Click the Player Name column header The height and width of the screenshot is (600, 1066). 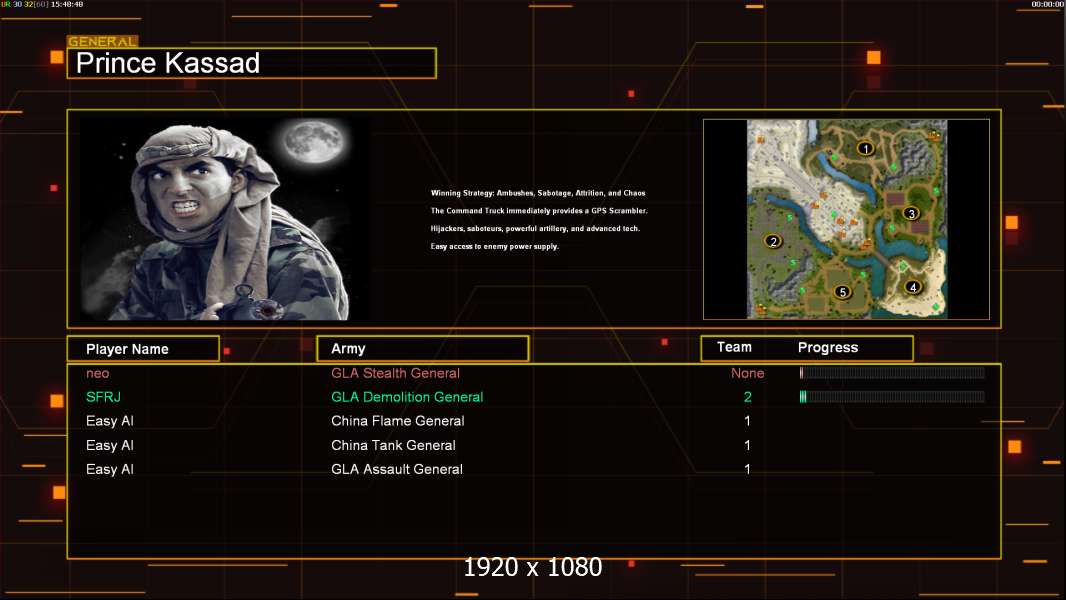pos(143,349)
